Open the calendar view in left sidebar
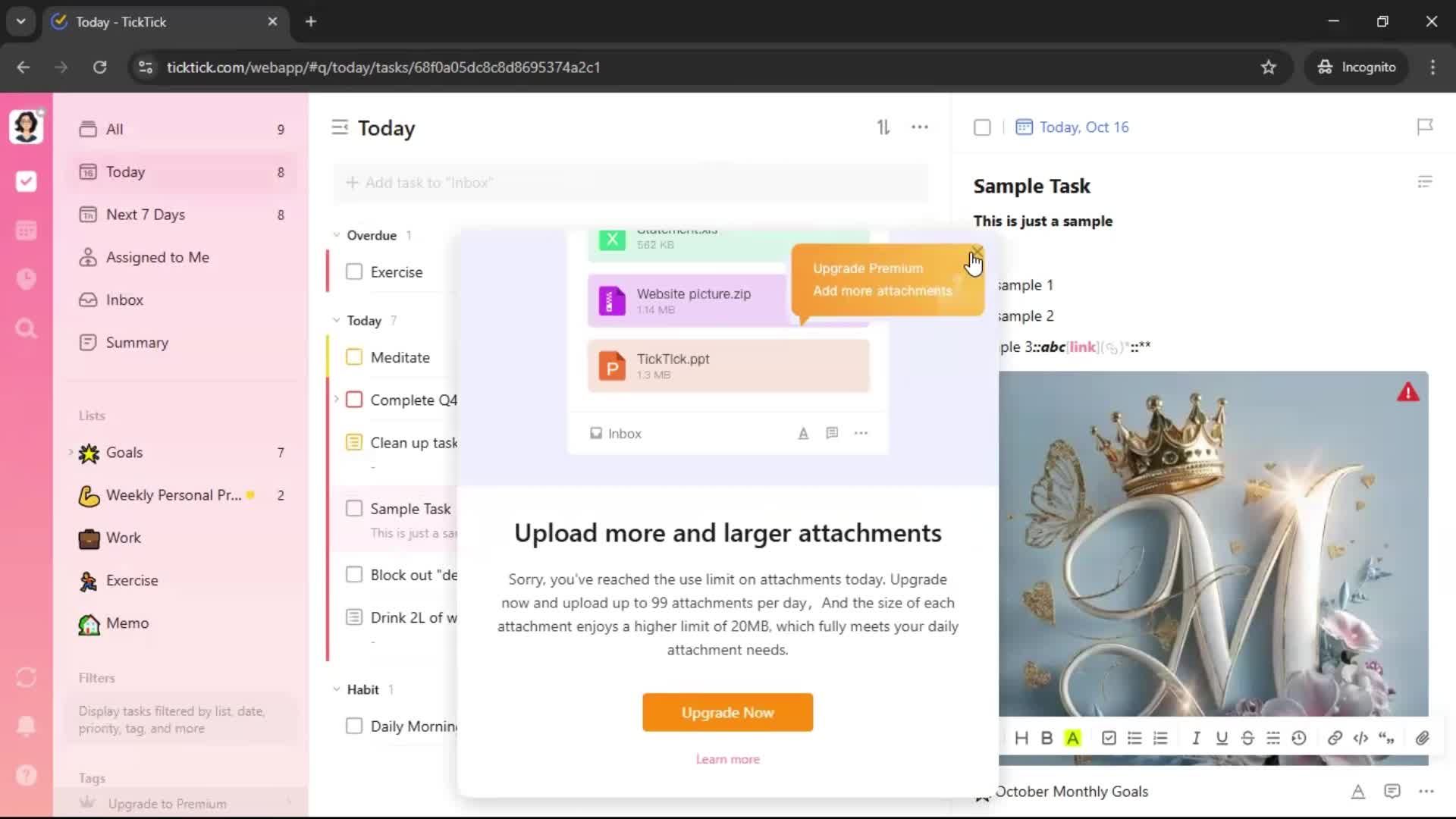The image size is (1456, 819). pyautogui.click(x=27, y=231)
